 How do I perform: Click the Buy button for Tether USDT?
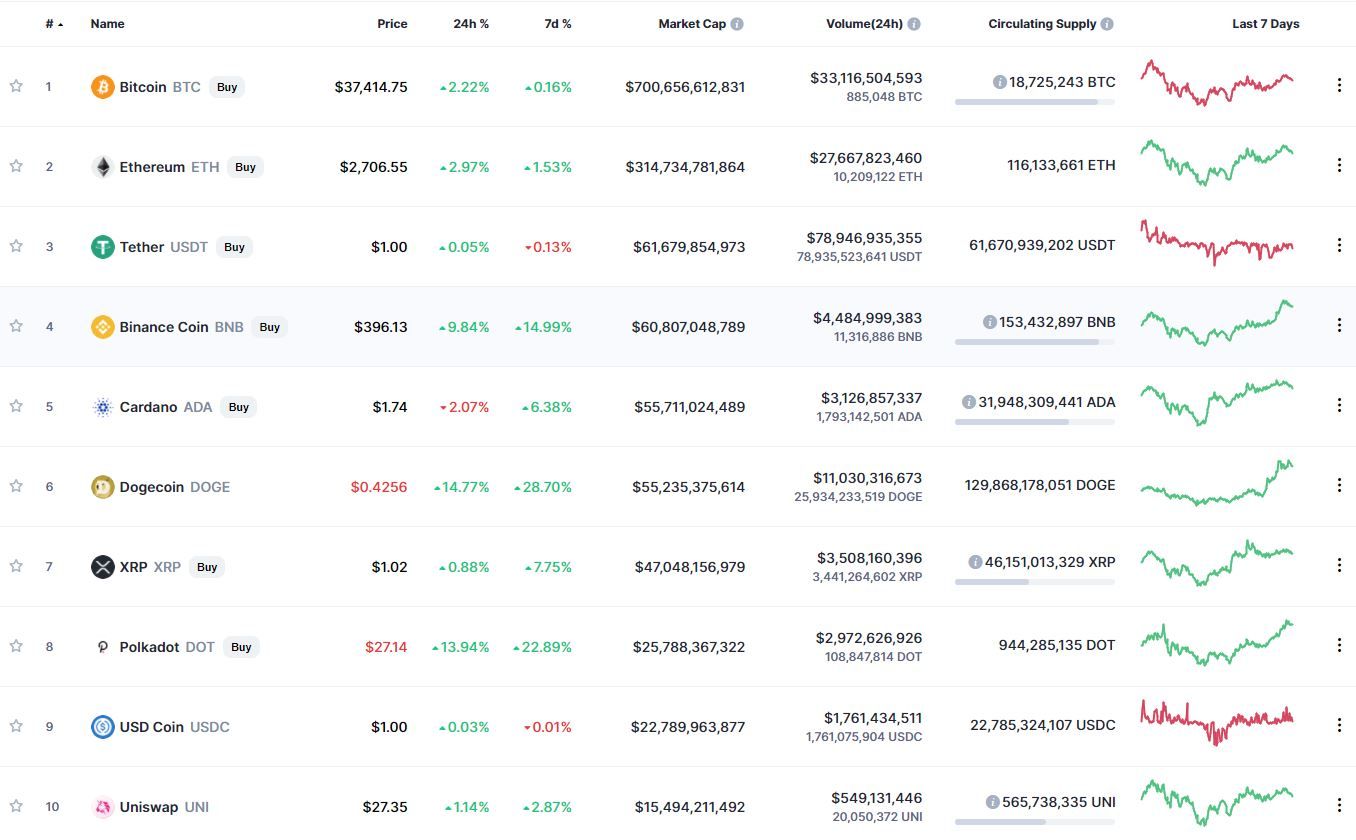click(x=234, y=247)
